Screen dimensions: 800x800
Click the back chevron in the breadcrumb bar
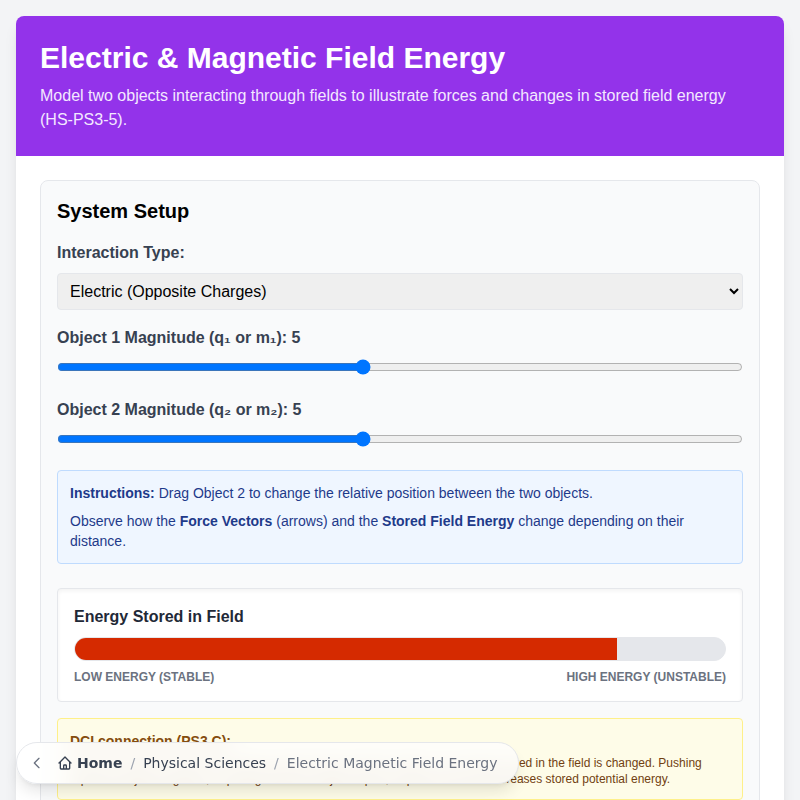(x=36, y=763)
